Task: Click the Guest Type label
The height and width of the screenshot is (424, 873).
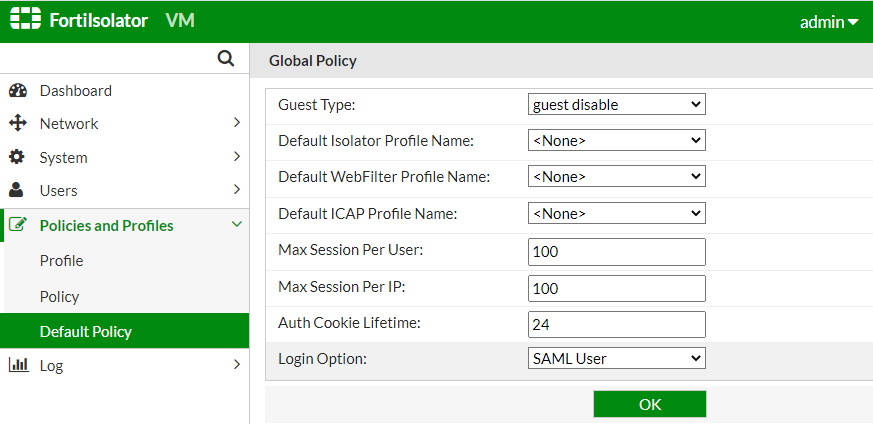Action: tap(316, 105)
